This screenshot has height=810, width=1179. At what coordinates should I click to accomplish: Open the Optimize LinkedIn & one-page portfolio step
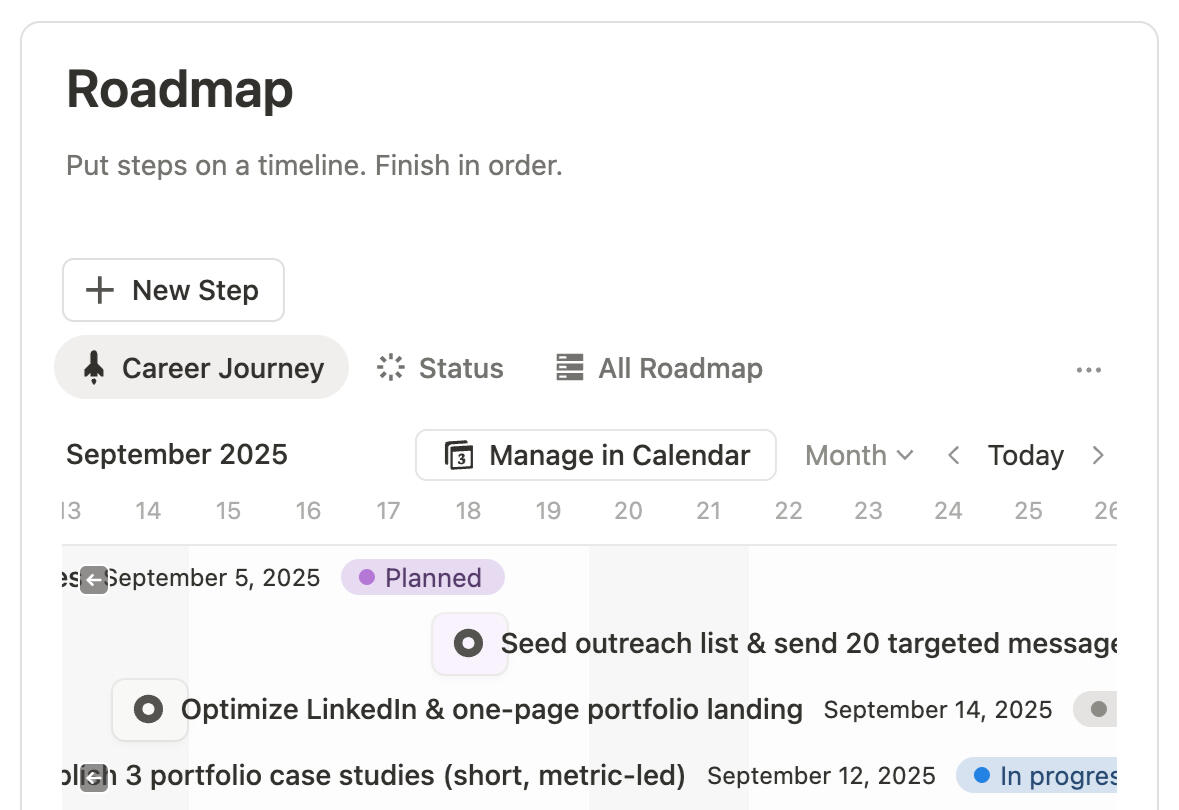pos(491,710)
